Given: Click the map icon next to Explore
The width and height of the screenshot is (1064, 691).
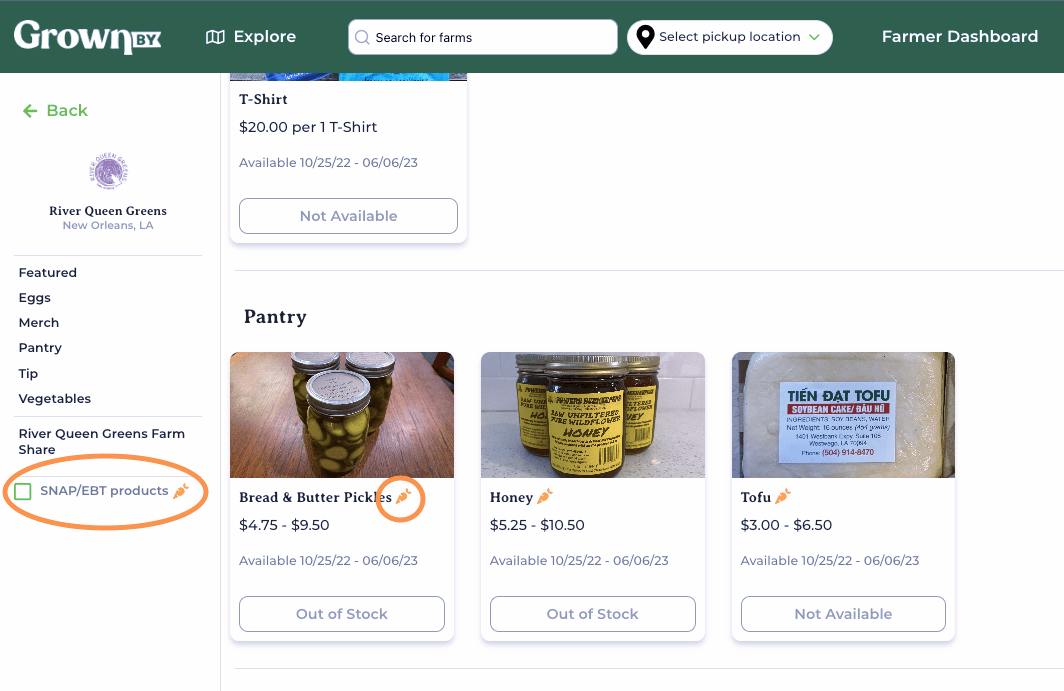Looking at the screenshot, I should click(215, 36).
